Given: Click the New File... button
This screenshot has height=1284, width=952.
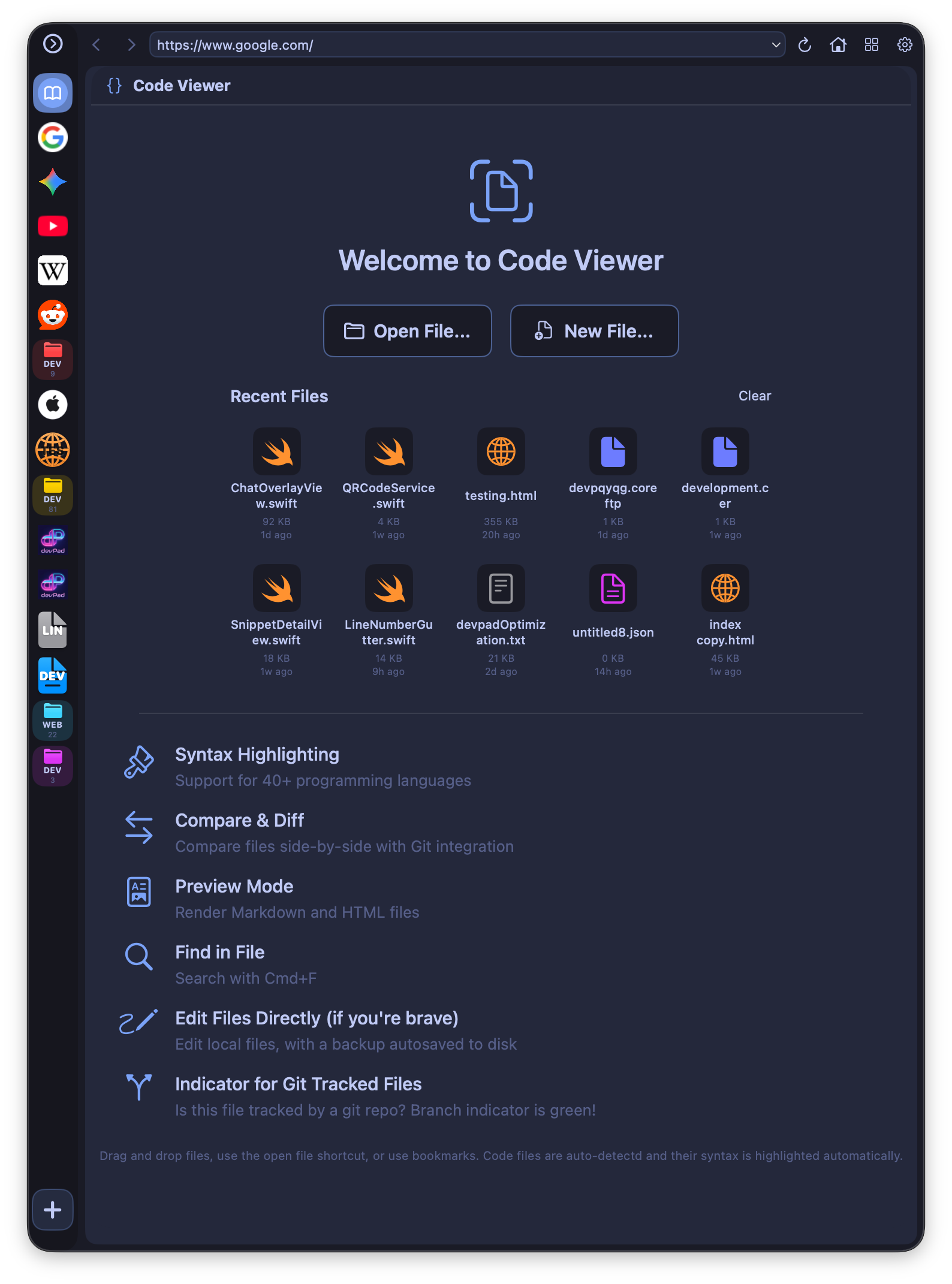Looking at the screenshot, I should (x=594, y=331).
